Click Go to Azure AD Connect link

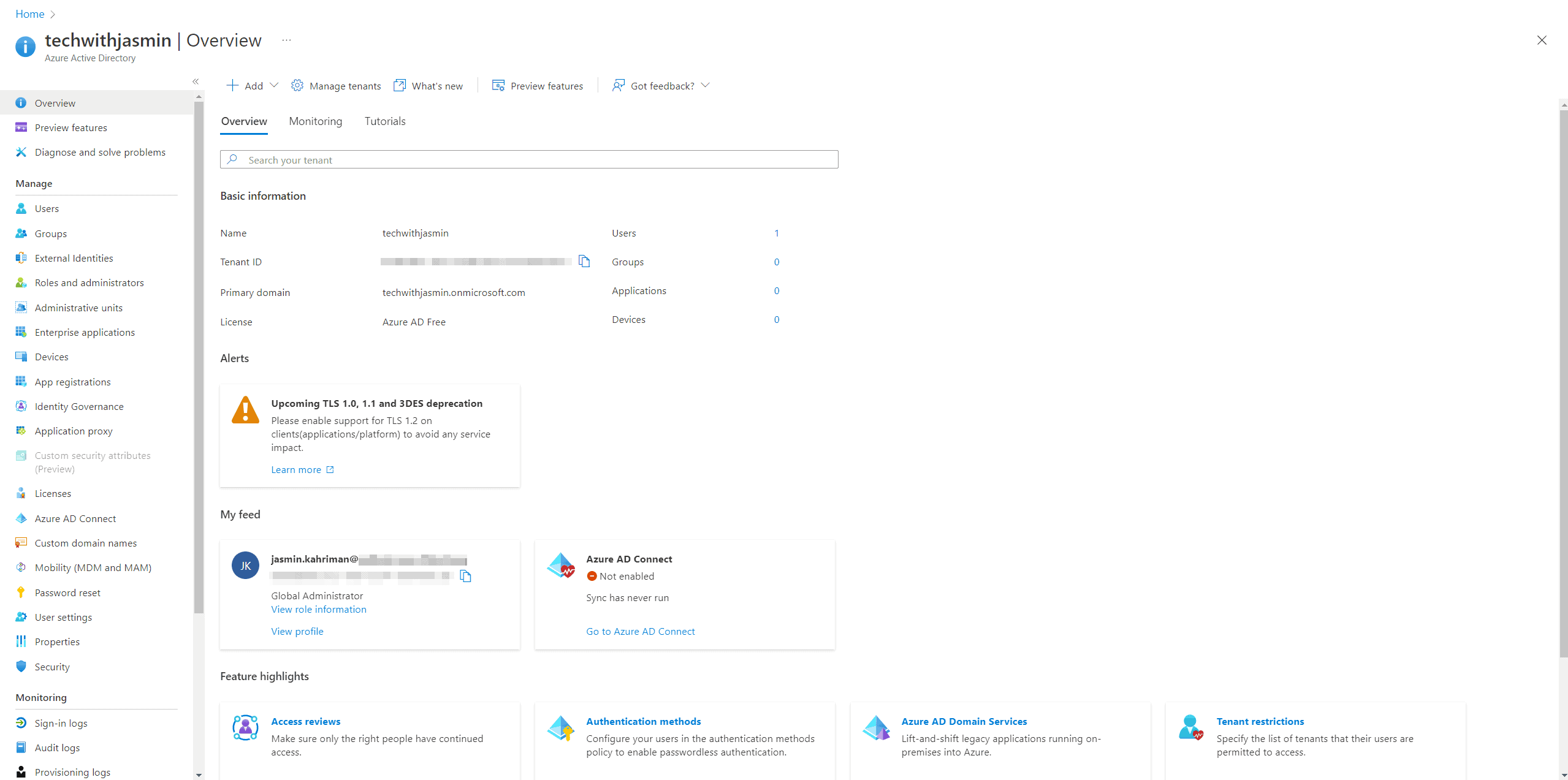coord(640,631)
